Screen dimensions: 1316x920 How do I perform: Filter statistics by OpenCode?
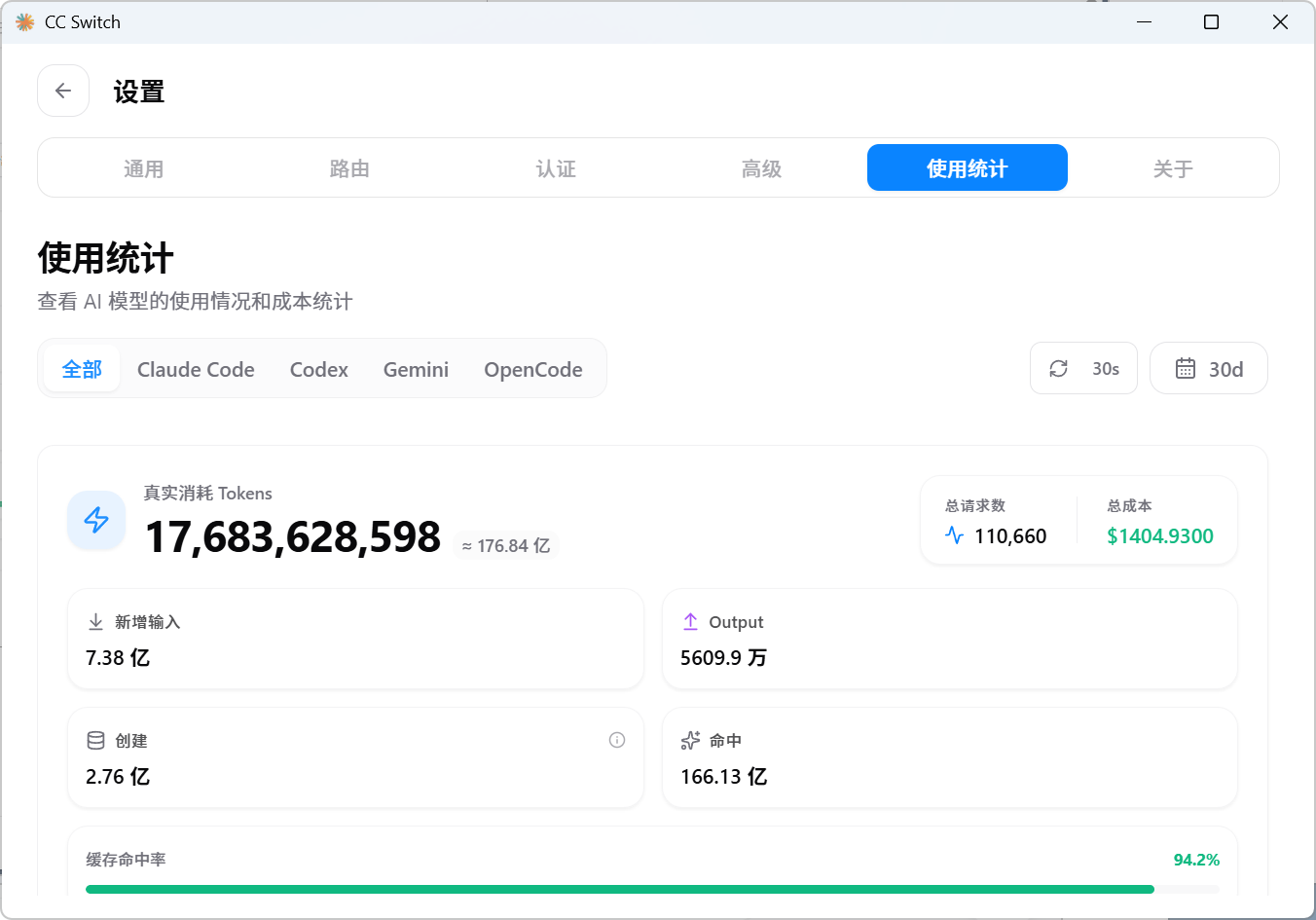tap(533, 369)
